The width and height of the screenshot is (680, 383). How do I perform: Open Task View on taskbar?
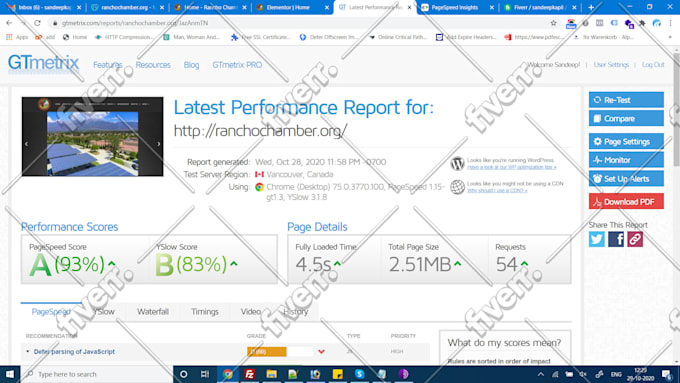click(x=205, y=374)
